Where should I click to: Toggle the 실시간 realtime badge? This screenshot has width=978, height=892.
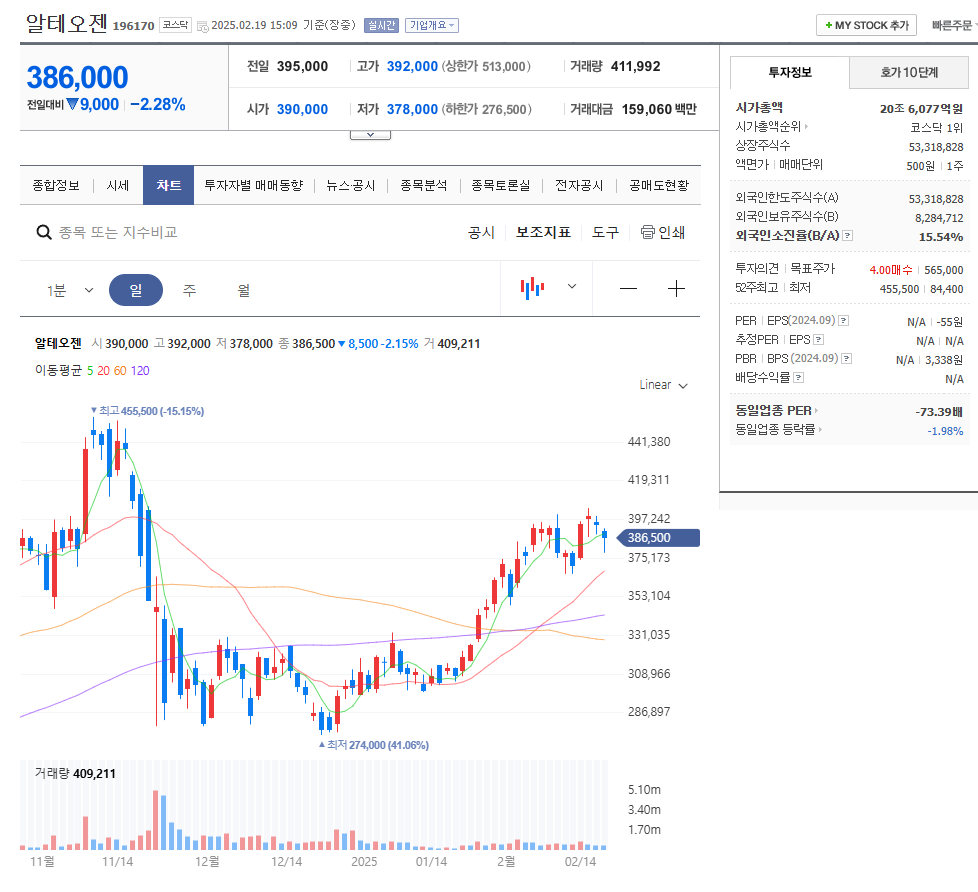point(381,26)
